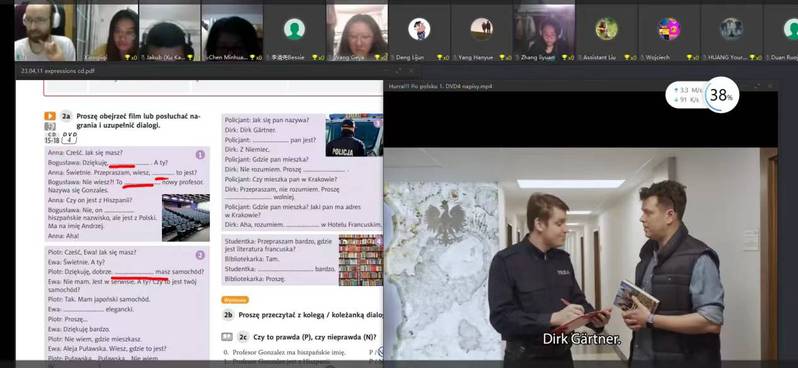798x368 pixels.
Task: Click Assistant Liu's round avatar
Action: coord(607,29)
